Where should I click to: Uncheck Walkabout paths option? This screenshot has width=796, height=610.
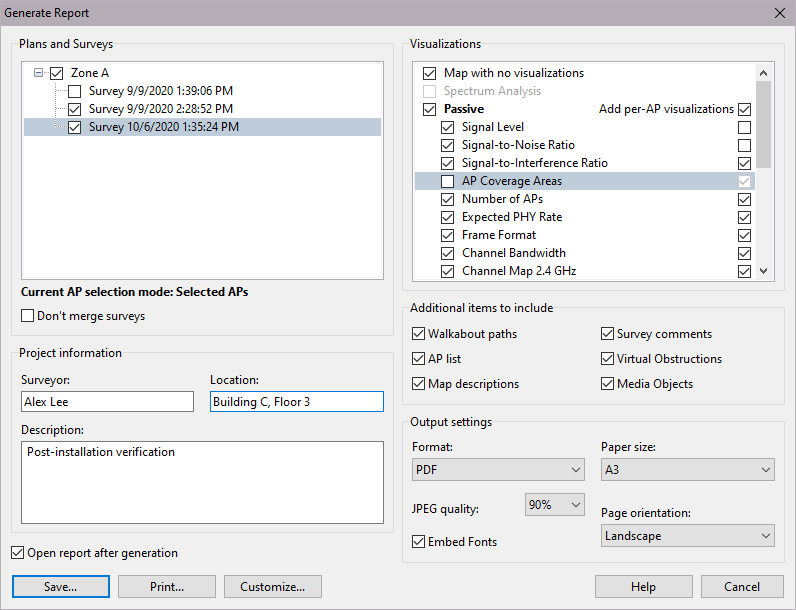419,334
